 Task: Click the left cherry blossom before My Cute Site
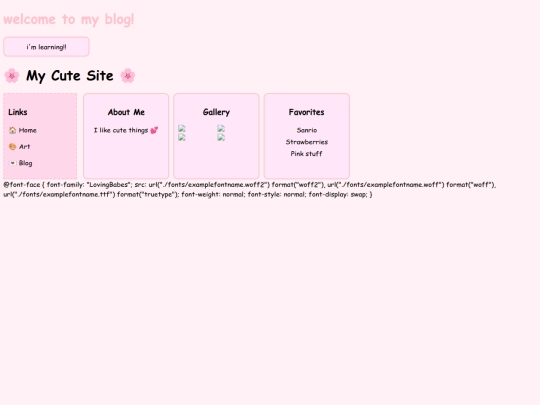click(12, 75)
